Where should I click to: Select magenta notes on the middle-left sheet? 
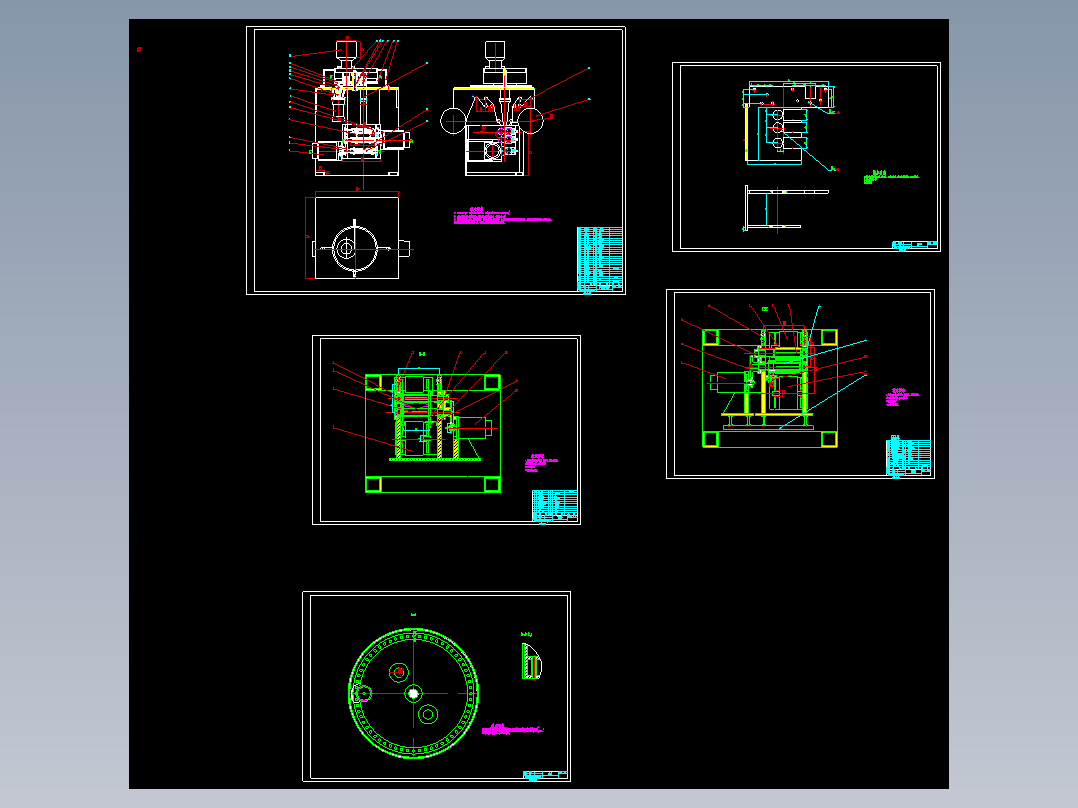(541, 463)
